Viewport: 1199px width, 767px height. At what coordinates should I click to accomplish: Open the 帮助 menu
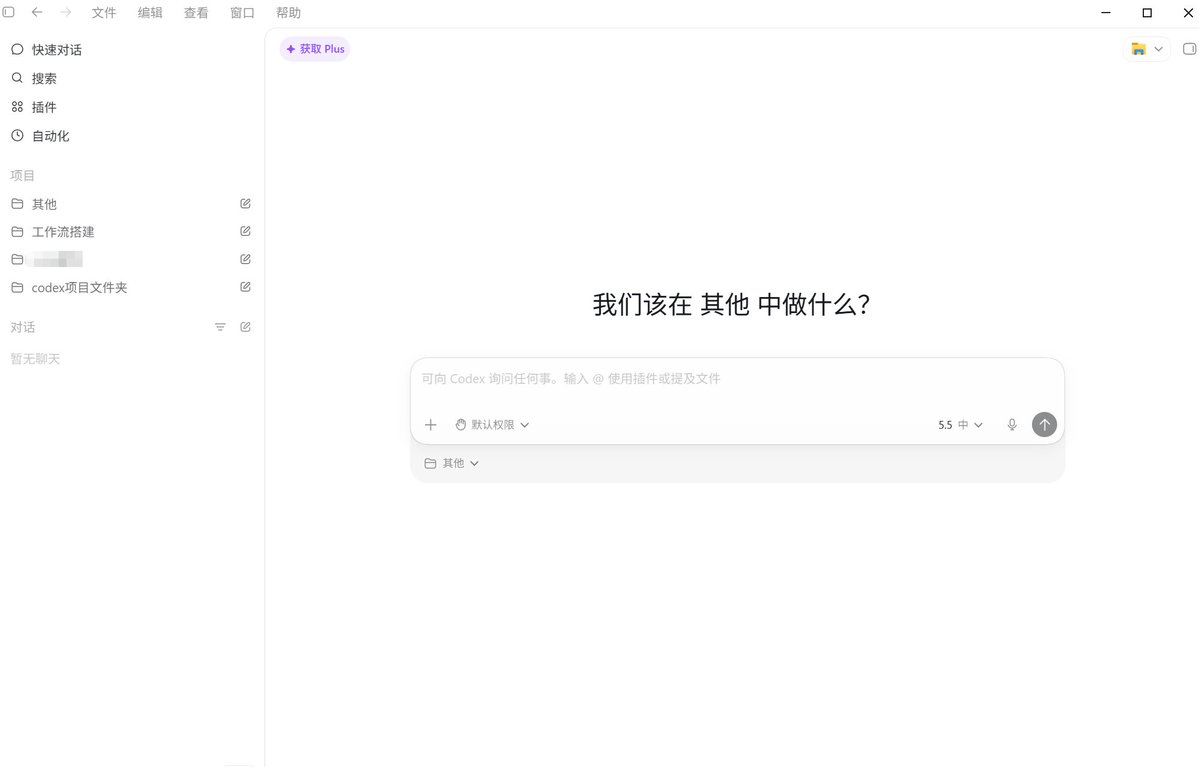click(x=288, y=13)
